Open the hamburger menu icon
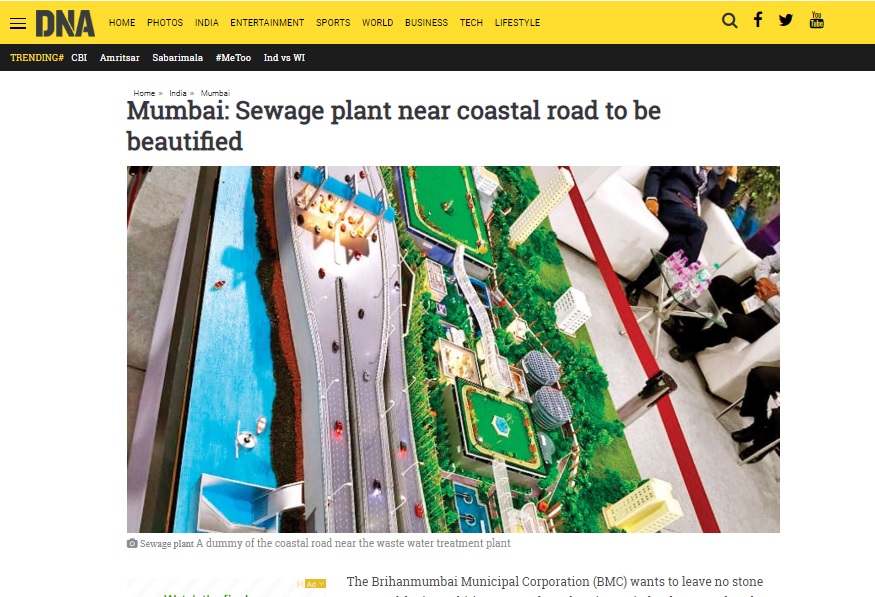This screenshot has width=875, height=597. pyautogui.click(x=18, y=23)
